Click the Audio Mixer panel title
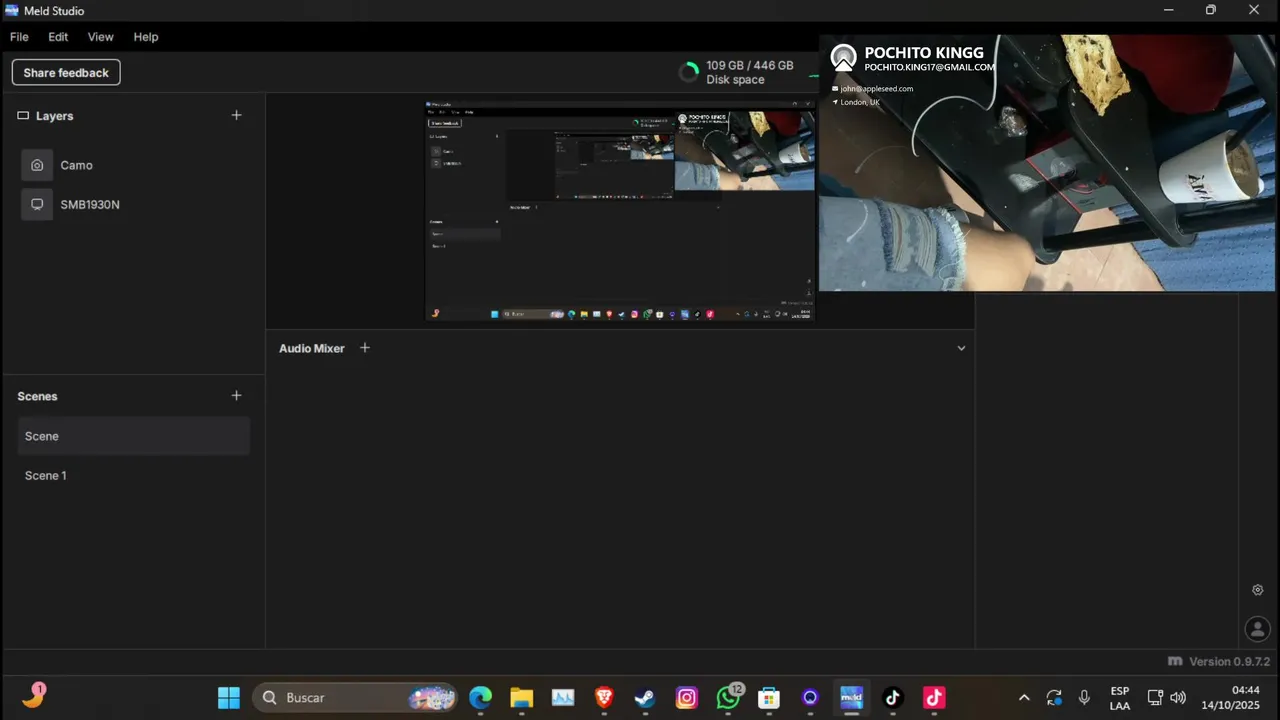Viewport: 1280px width, 720px height. (311, 348)
